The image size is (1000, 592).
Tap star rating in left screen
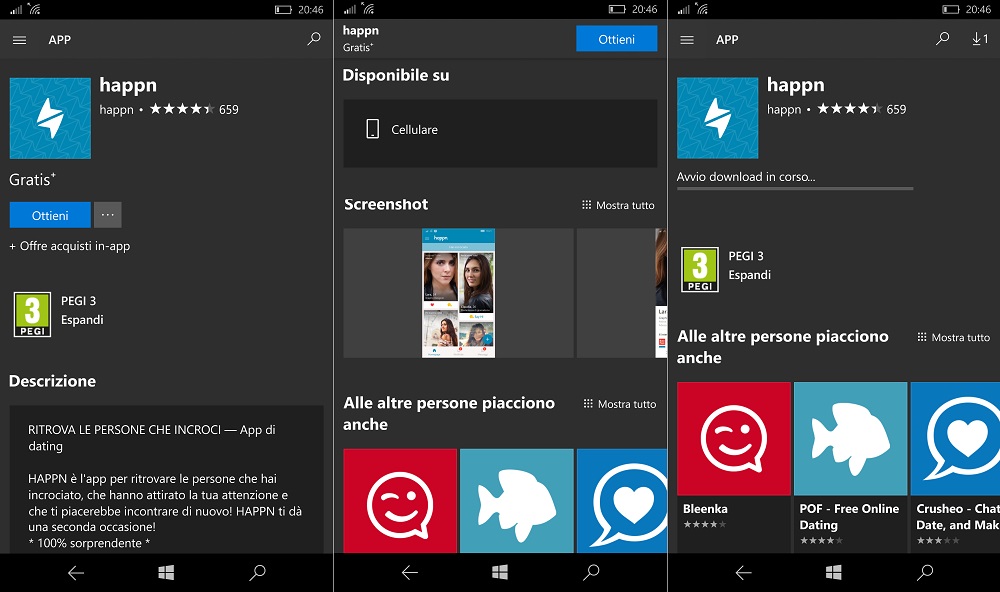182,109
